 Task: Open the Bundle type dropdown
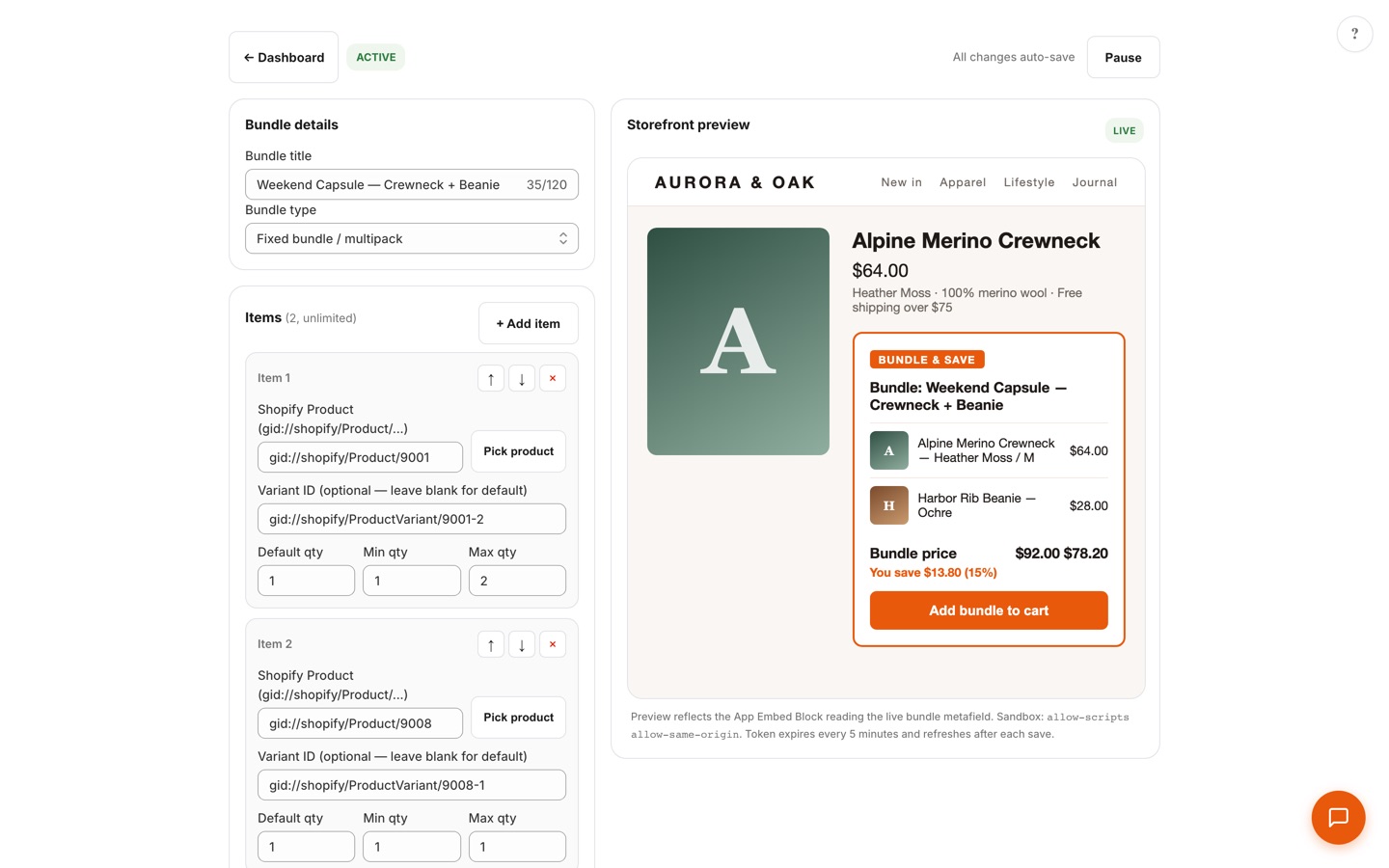coord(412,239)
